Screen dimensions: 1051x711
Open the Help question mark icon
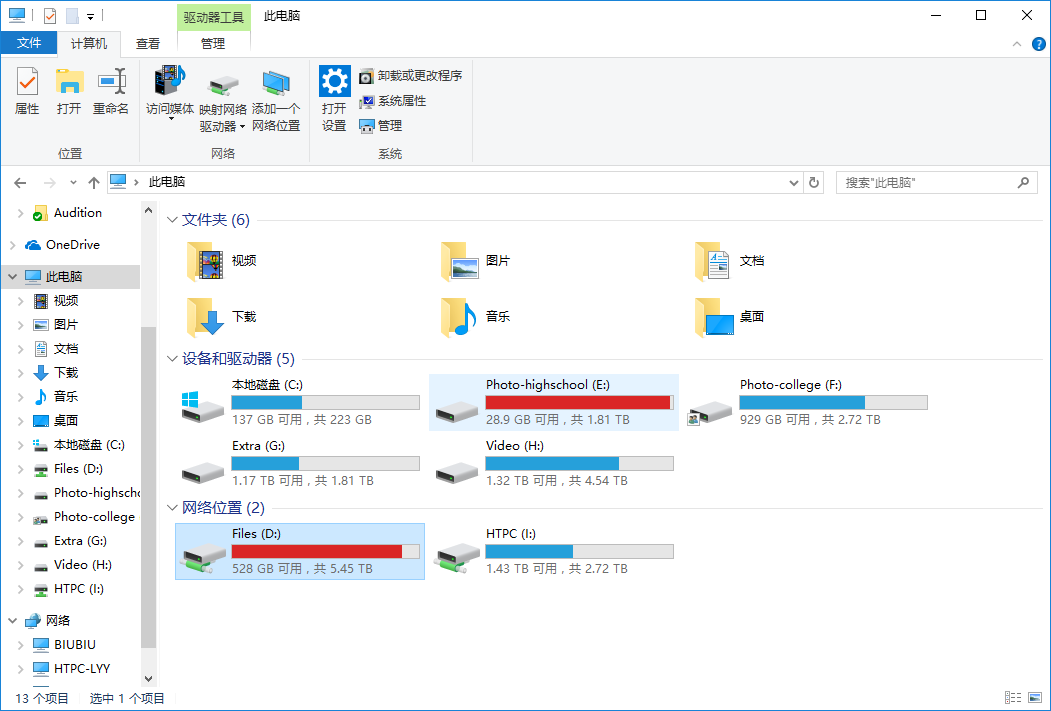1038,44
